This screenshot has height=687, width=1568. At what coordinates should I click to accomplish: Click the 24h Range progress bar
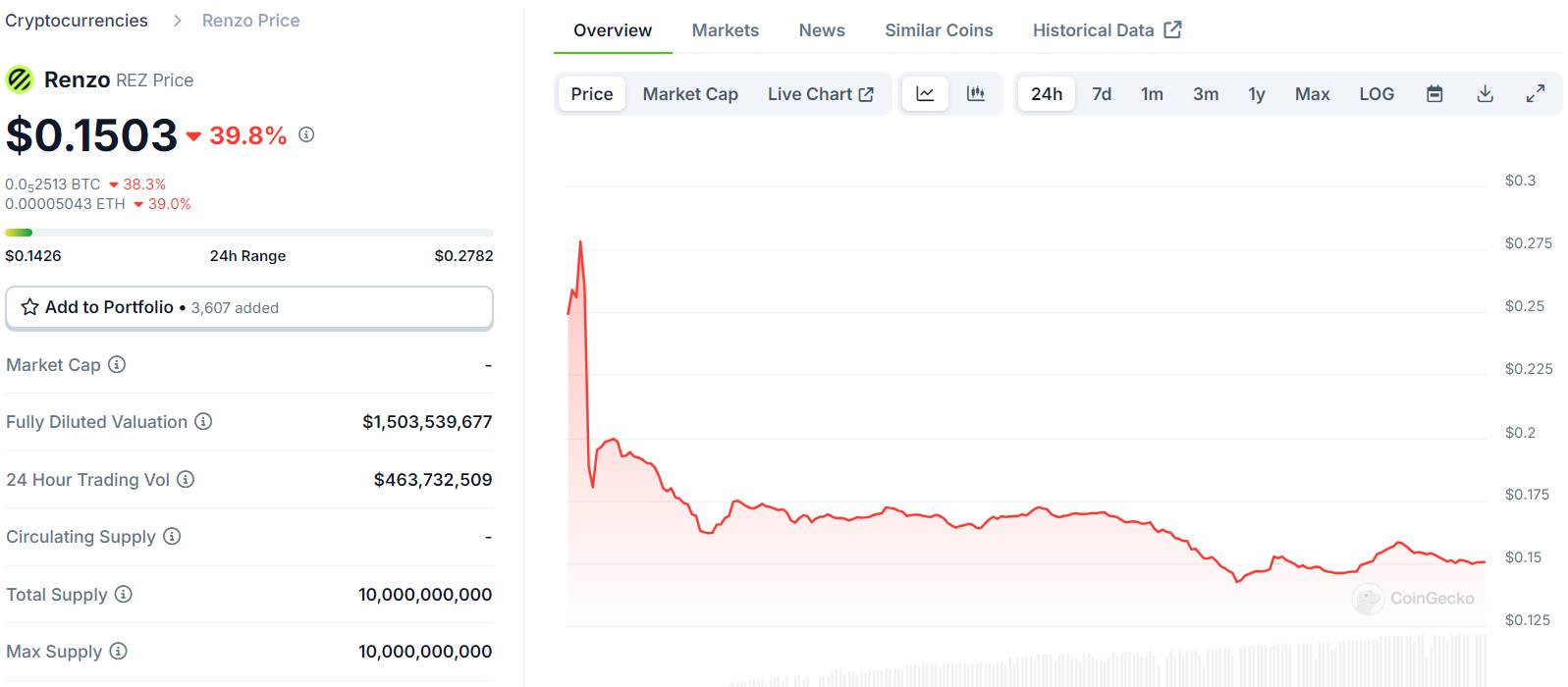pos(249,233)
